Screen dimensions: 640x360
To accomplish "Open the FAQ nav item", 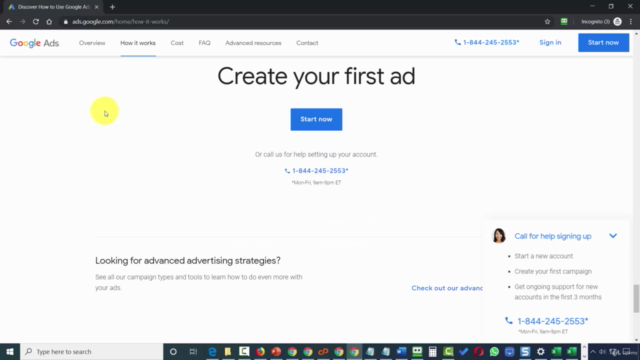I will (204, 43).
